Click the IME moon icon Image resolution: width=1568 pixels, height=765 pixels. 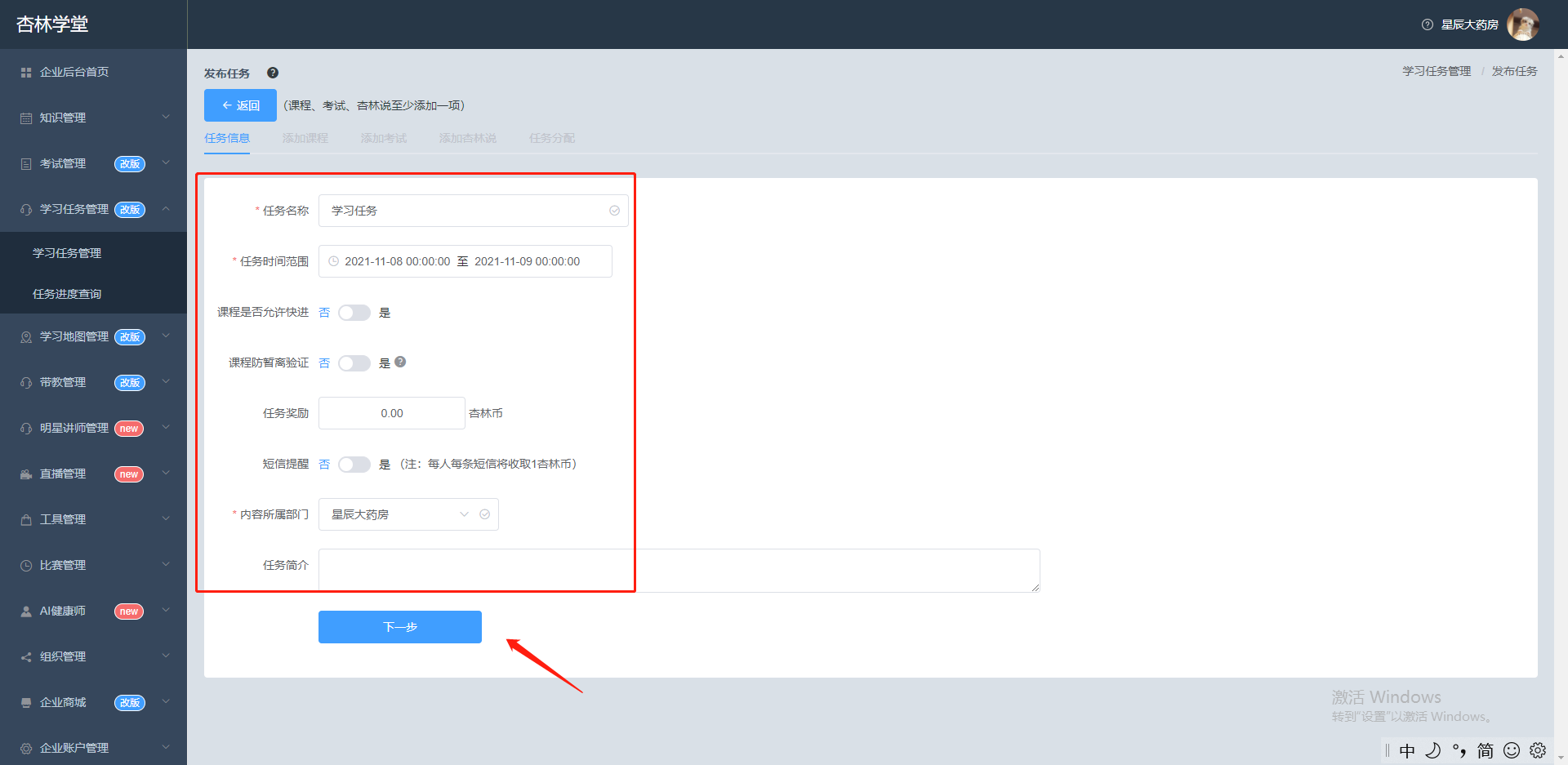coord(1433,750)
